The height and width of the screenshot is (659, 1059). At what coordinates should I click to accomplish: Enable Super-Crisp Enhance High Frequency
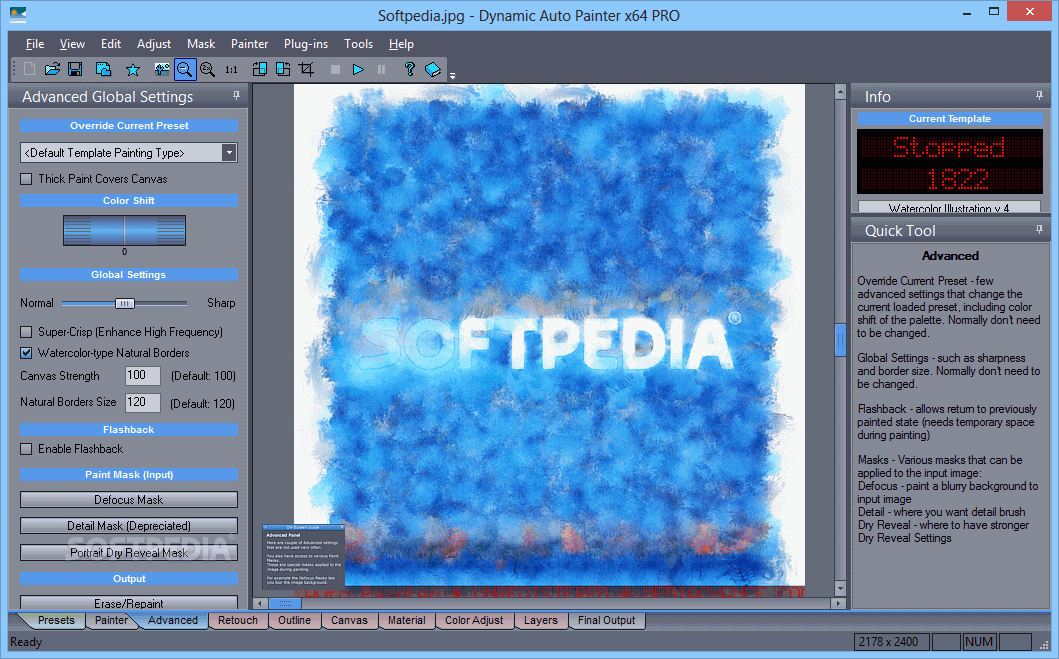(26, 332)
